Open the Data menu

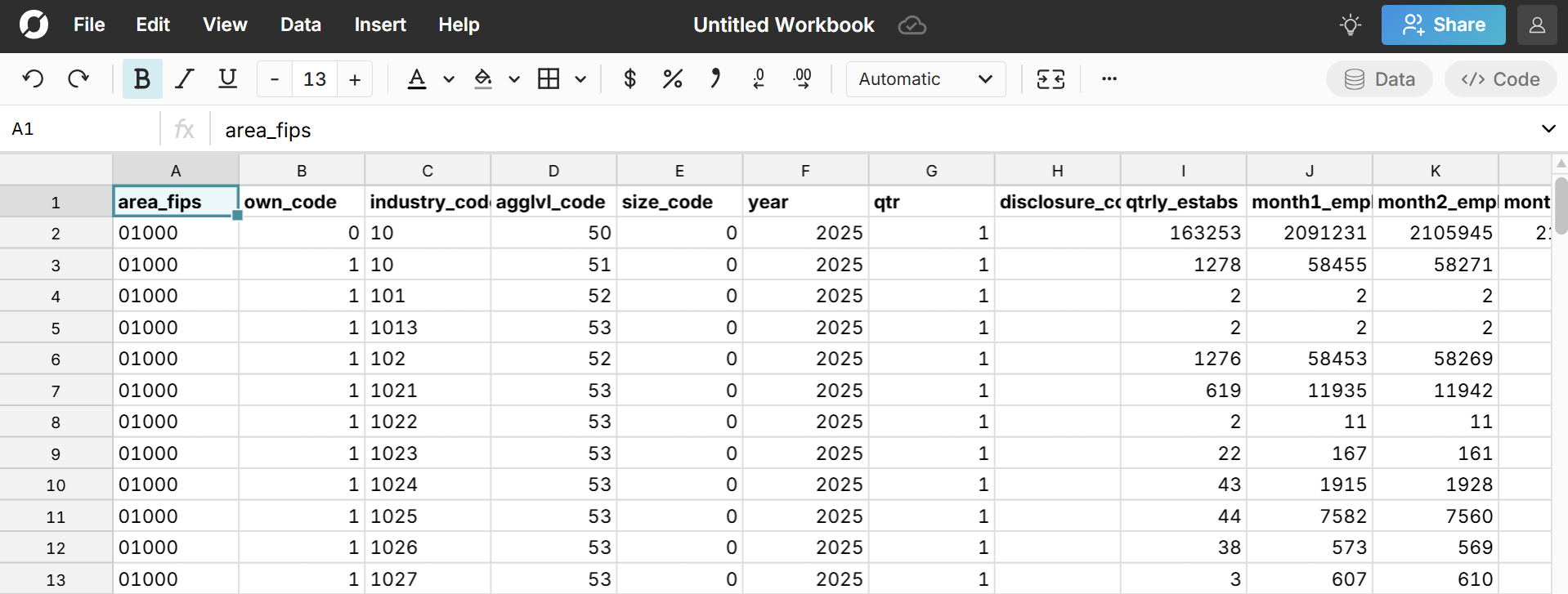coord(300,25)
